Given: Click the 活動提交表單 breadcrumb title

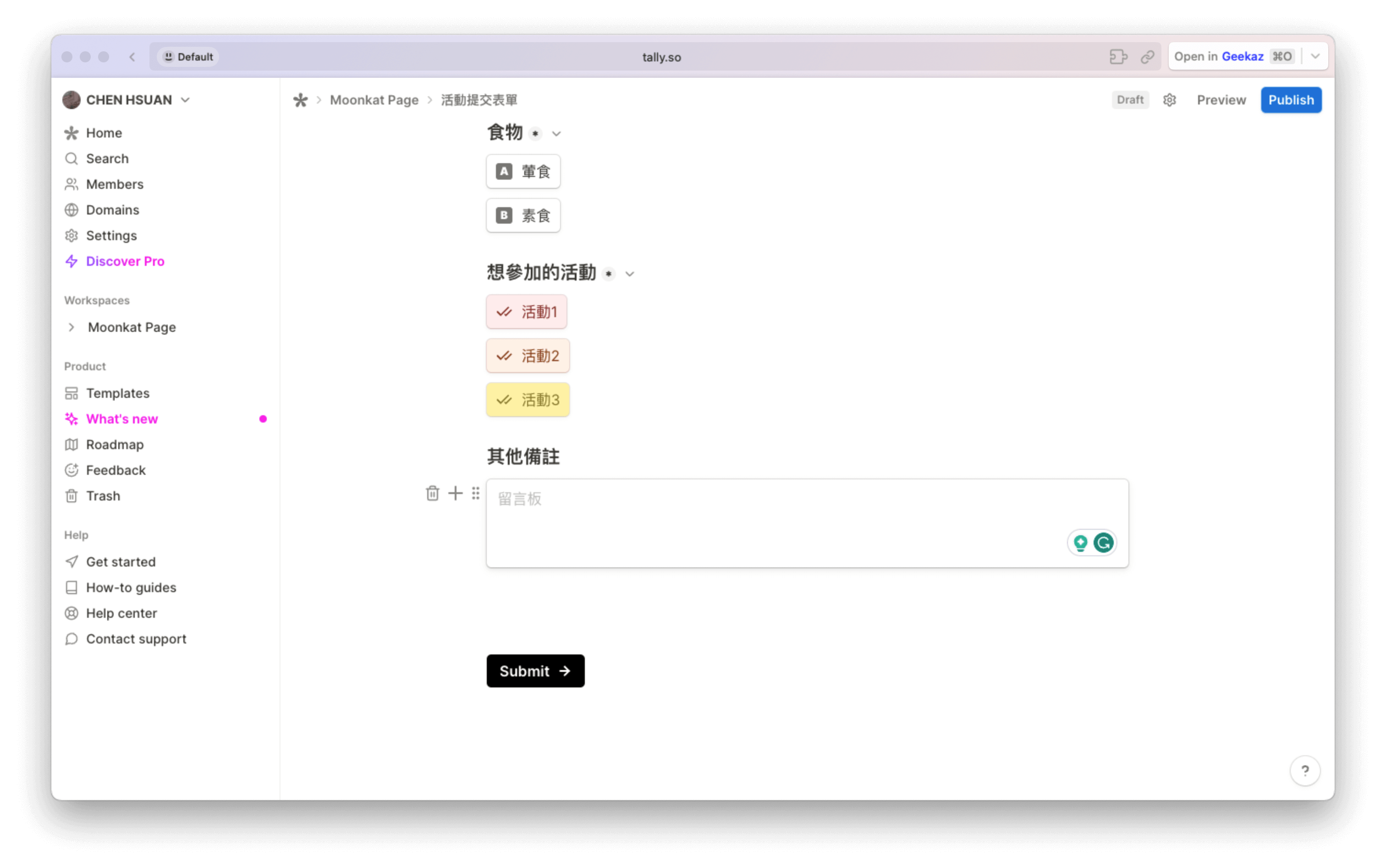Looking at the screenshot, I should tap(479, 100).
